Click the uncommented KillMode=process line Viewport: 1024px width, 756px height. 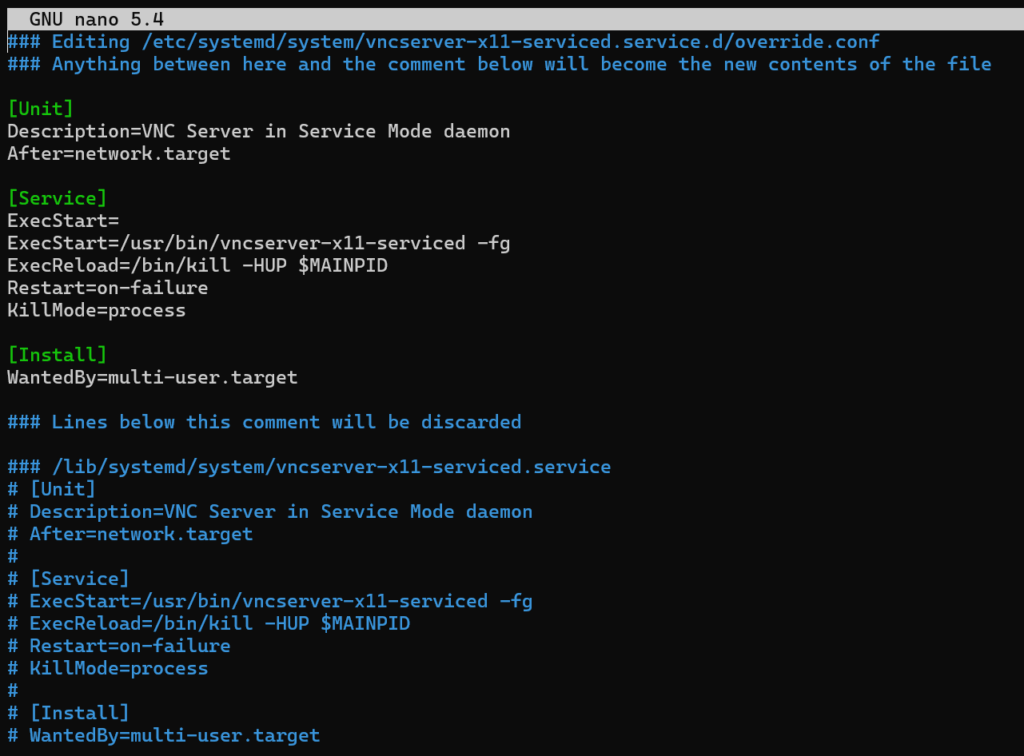coord(97,310)
